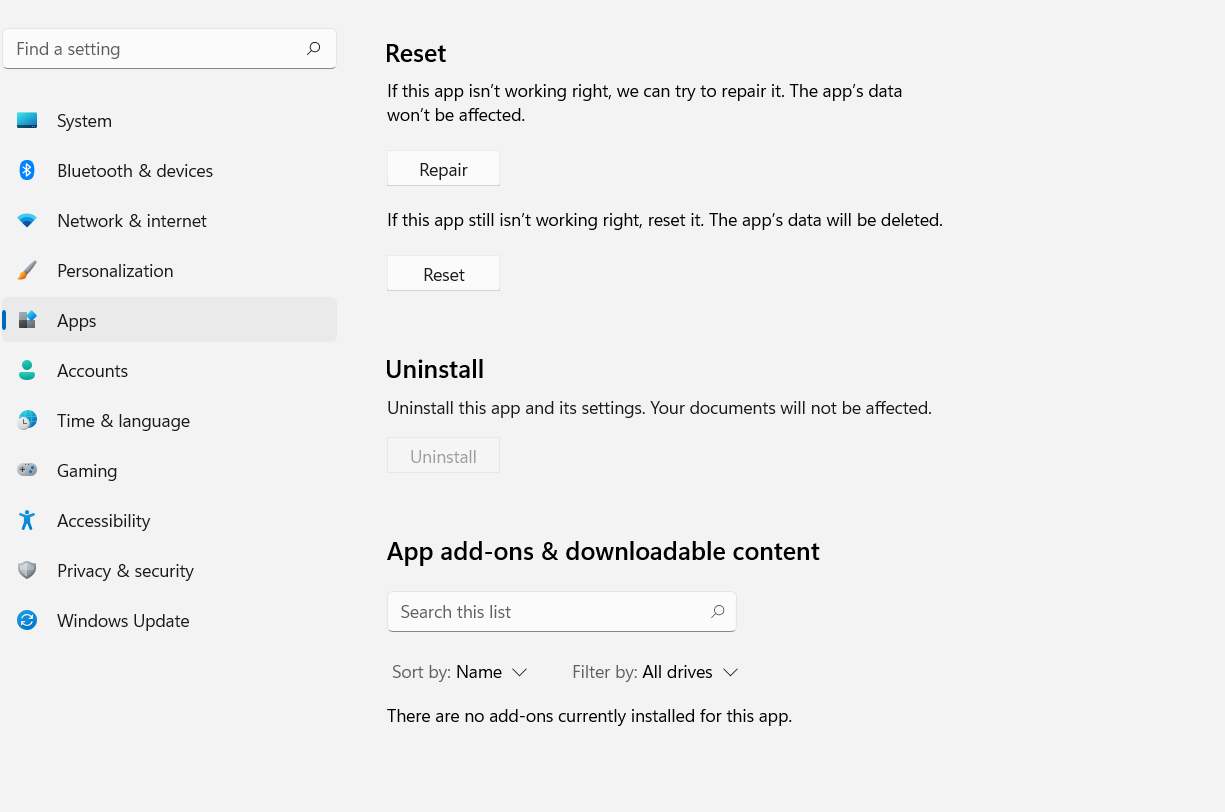Click the Windows Update sync icon
Viewport: 1225px width, 812px height.
pyautogui.click(x=27, y=621)
